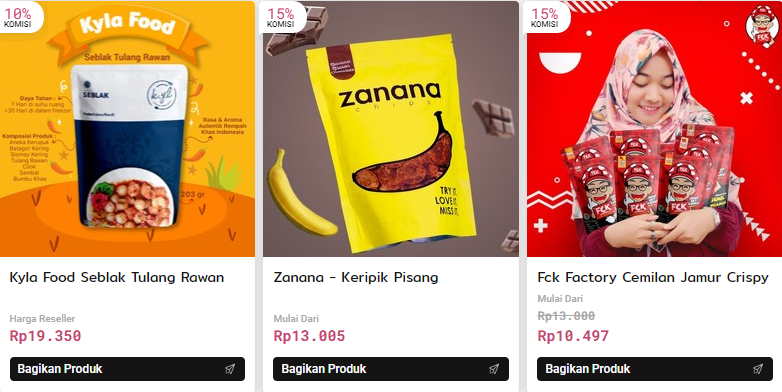Click the Fck mascot logo in image corner
Image resolution: width=782 pixels, height=392 pixels.
point(762,26)
